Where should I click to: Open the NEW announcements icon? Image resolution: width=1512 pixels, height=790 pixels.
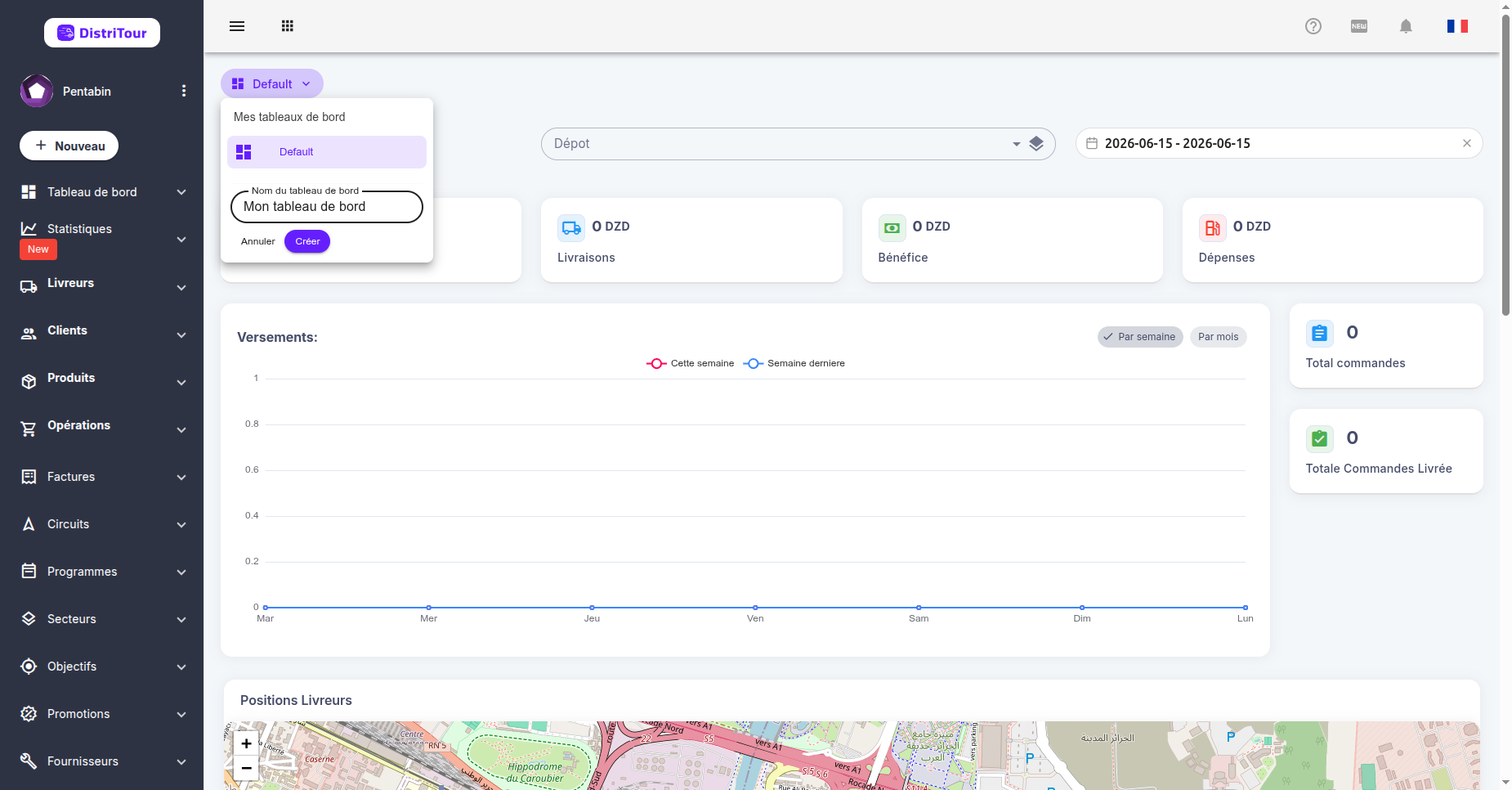pyautogui.click(x=1359, y=26)
